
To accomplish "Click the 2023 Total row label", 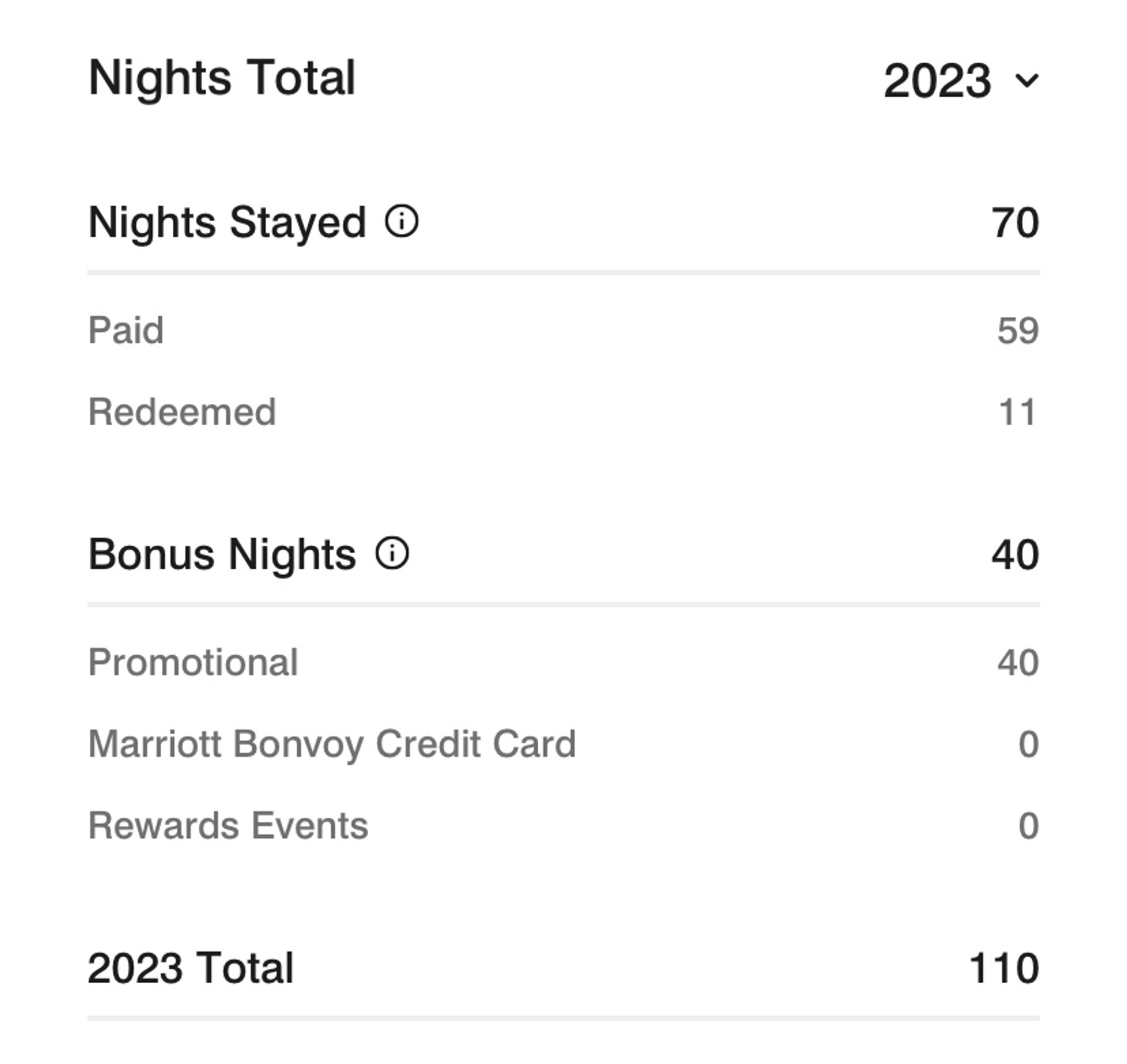I will coord(190,968).
